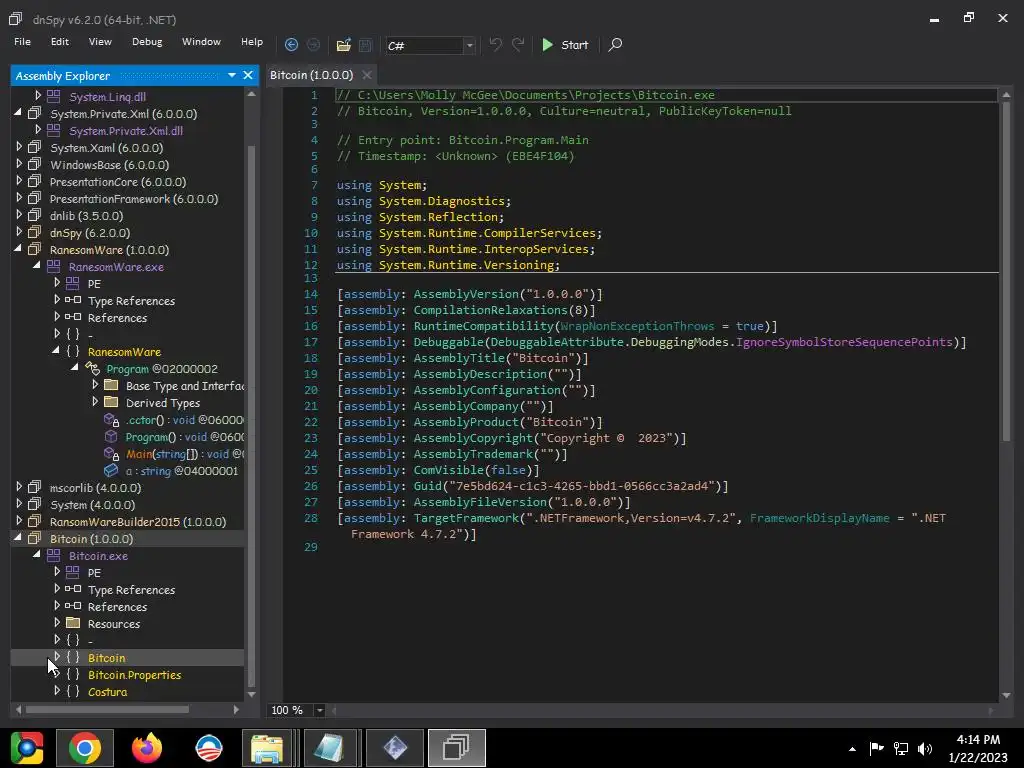Click the Program class icon in RanesomWare
The image size is (1024, 768).
tap(92, 368)
